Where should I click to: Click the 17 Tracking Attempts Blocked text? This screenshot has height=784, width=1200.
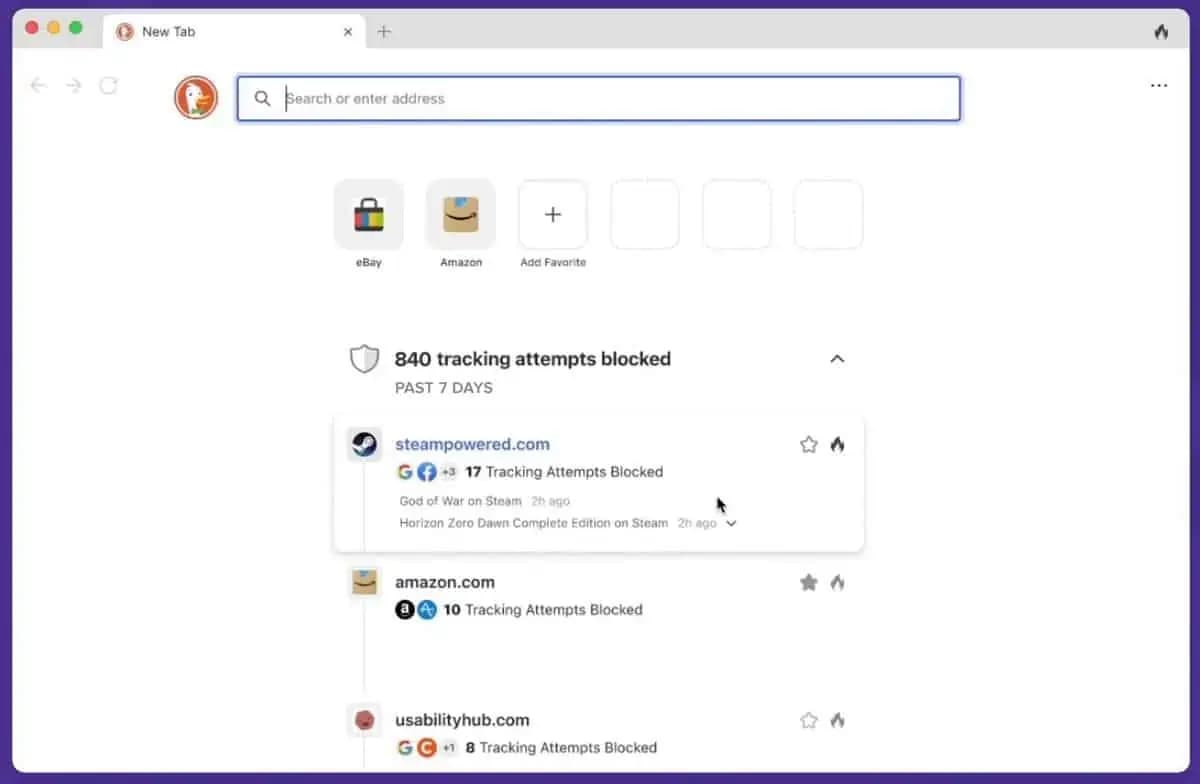point(564,472)
